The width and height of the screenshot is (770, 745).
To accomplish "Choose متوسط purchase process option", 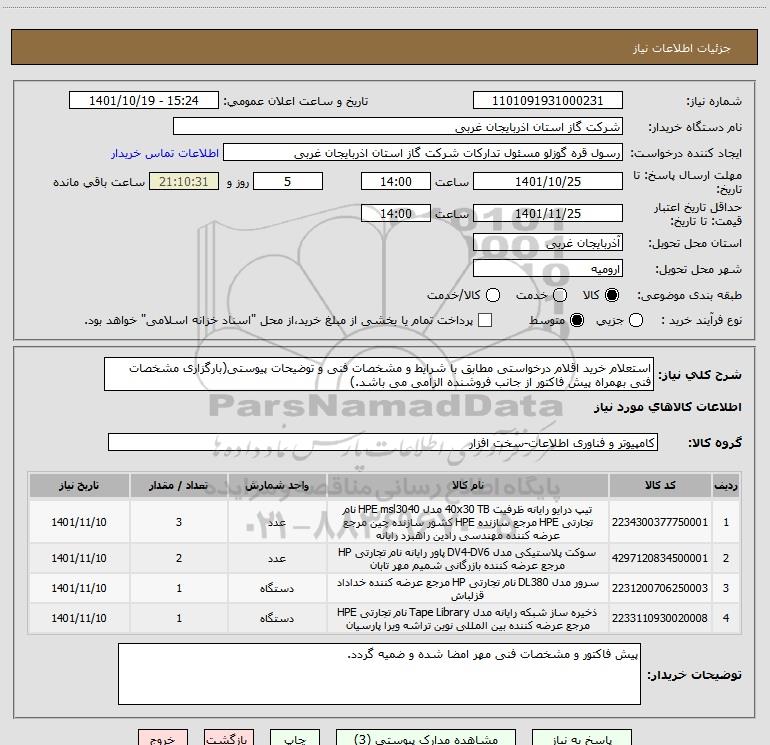I will [577, 320].
